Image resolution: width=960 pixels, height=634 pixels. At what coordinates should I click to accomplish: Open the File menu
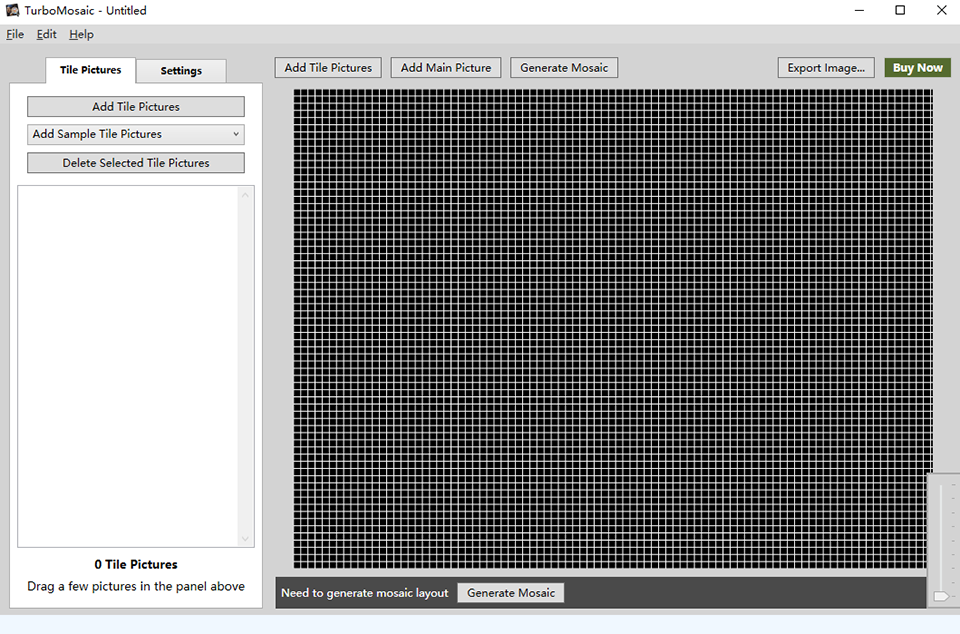(15, 34)
